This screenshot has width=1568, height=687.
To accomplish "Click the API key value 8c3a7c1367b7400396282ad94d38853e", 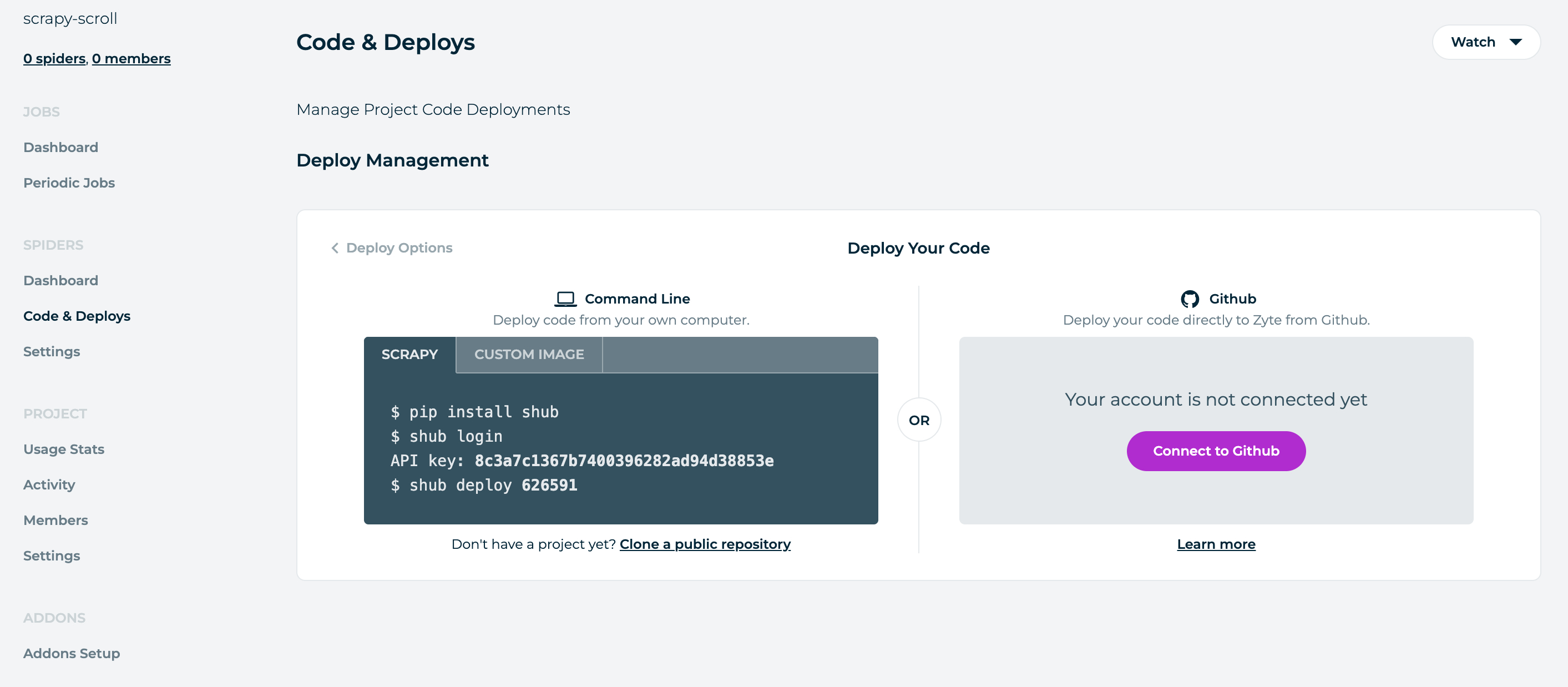I will (624, 461).
